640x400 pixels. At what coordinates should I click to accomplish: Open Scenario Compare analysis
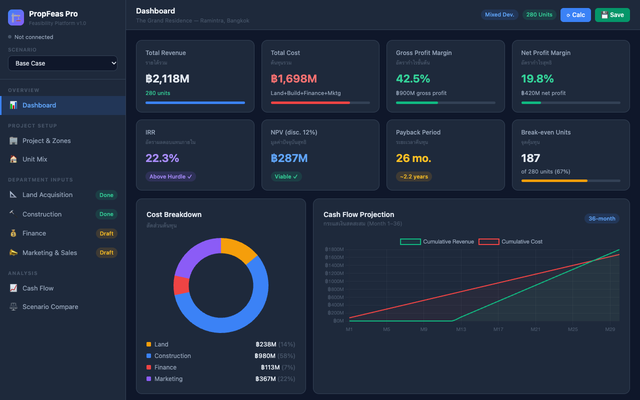(x=63, y=307)
